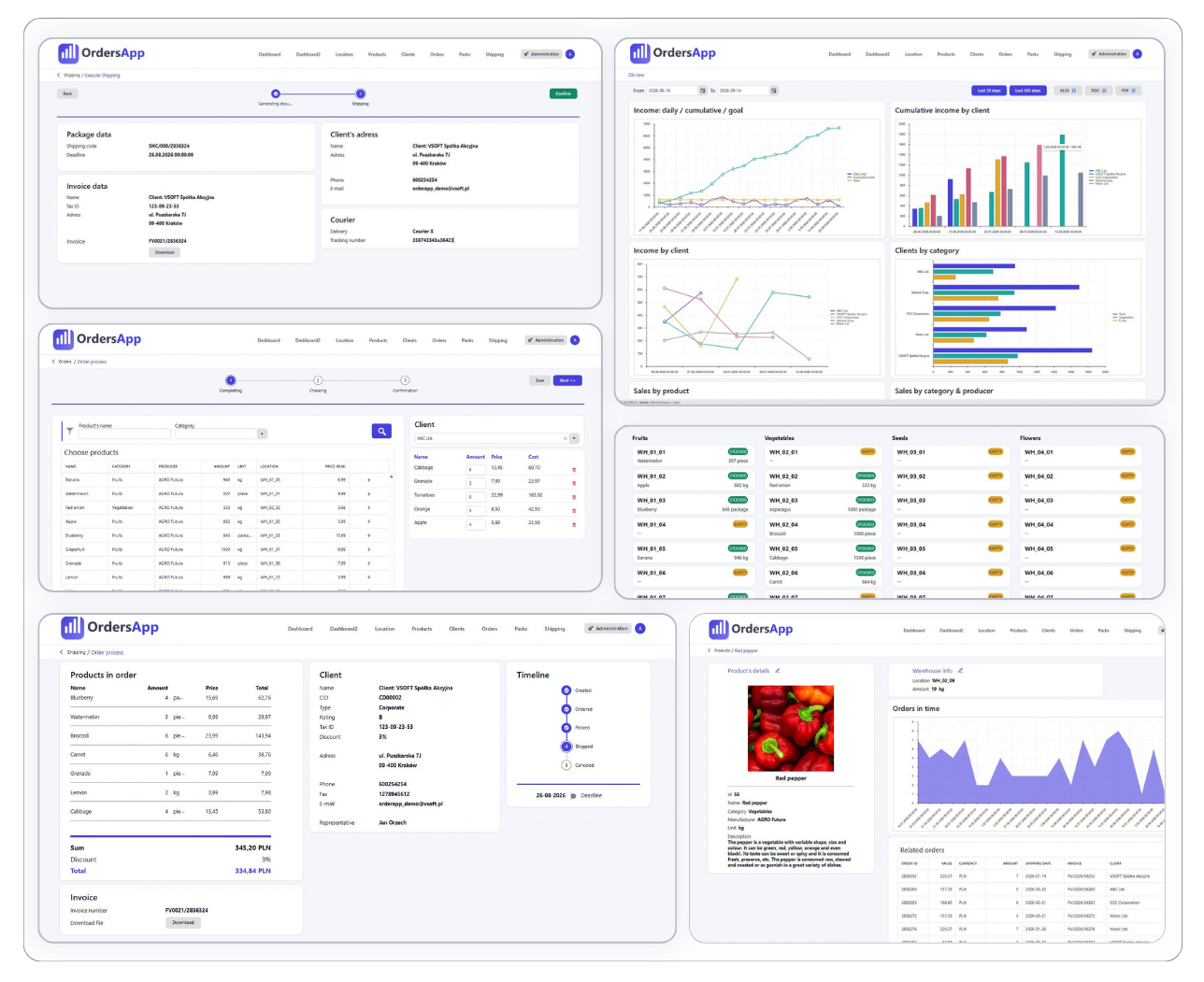Open Products menu in Execute Shipping window
The height and width of the screenshot is (982, 1204).
point(377,54)
